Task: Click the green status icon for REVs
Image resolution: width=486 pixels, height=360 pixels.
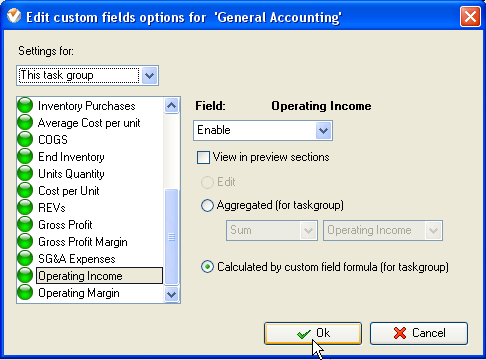Action: coord(25,207)
